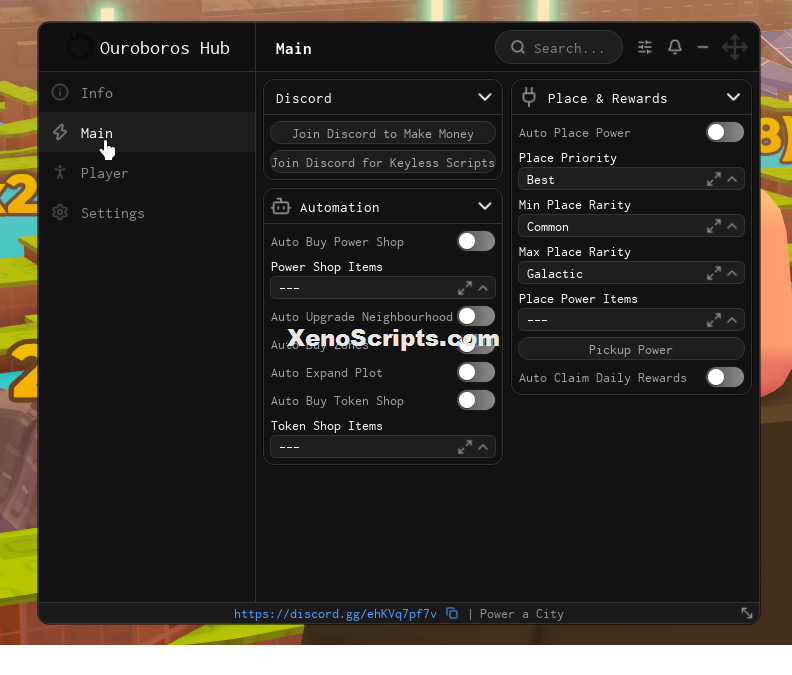This screenshot has height=675, width=792.
Task: Click the Main page title in header
Action: coord(293,49)
